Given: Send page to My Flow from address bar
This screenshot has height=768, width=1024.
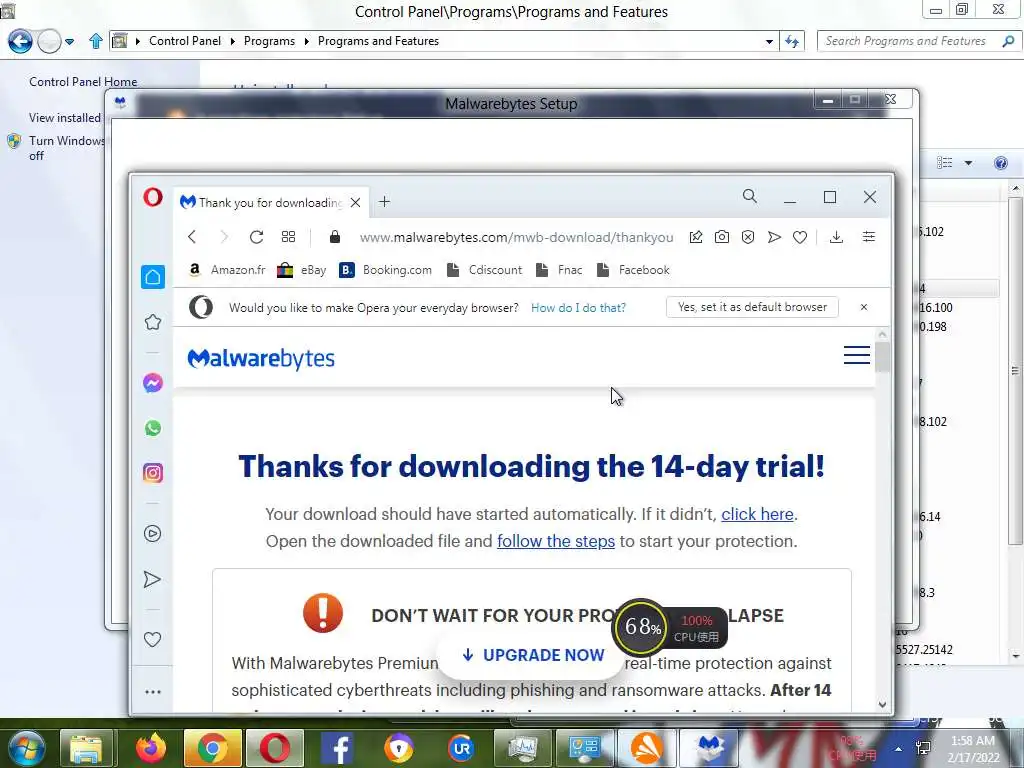Looking at the screenshot, I should click(774, 237).
